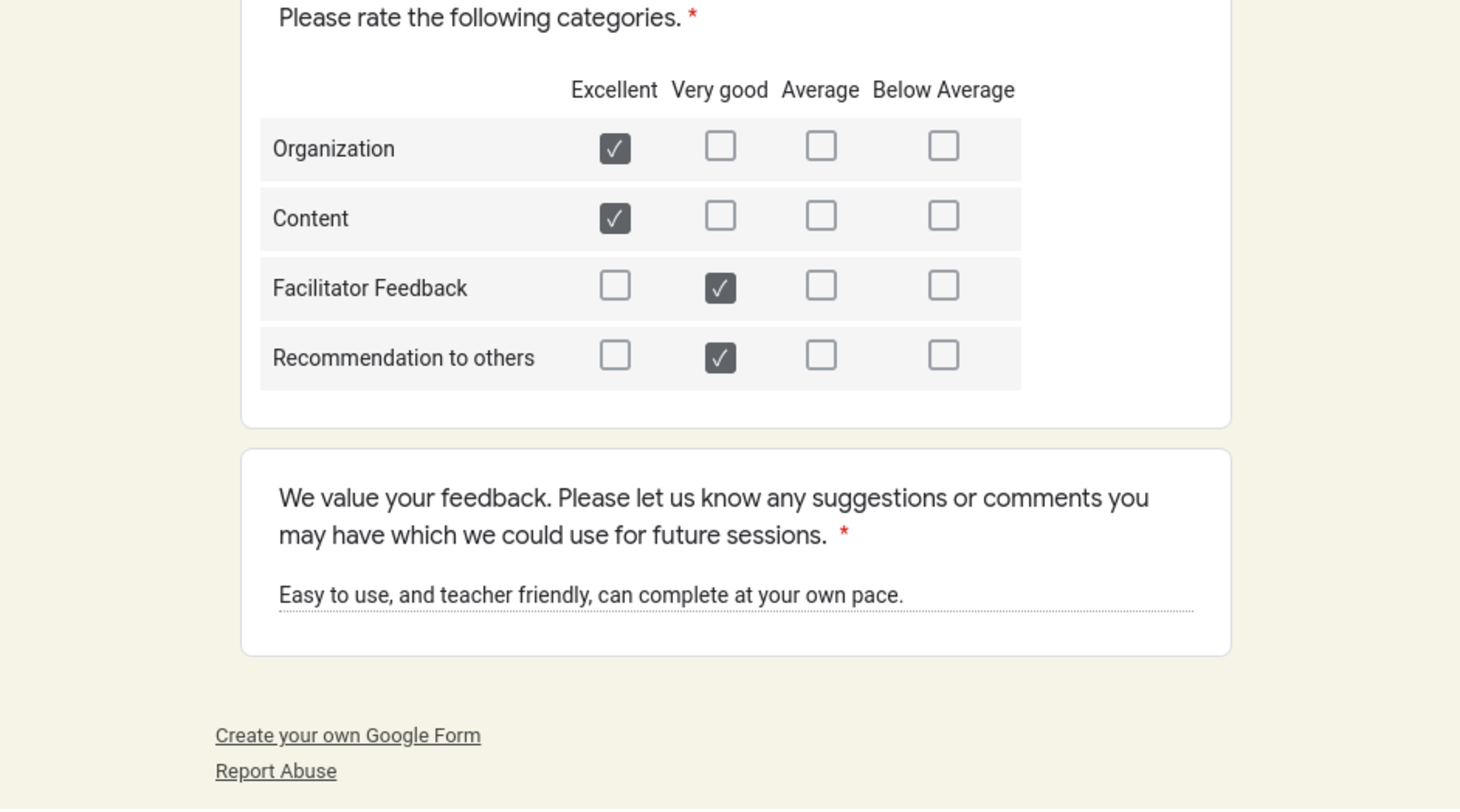1460x812 pixels.
Task: Check Excellent for Recommendation to others
Action: pos(615,355)
